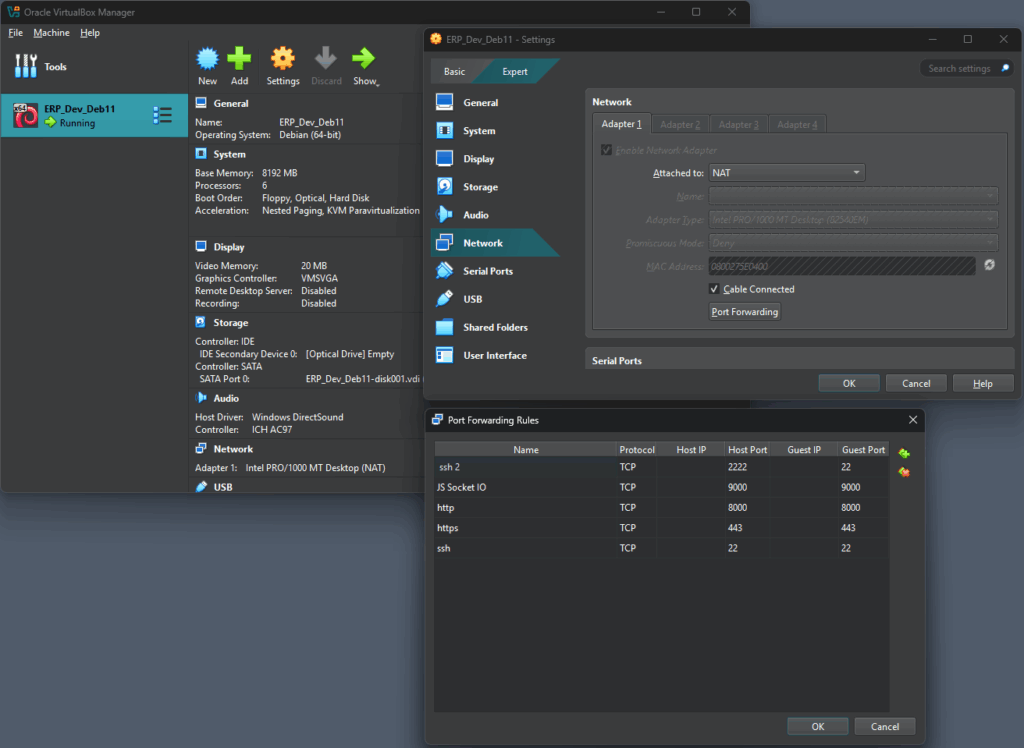Switch to the Expert settings tab
The width and height of the screenshot is (1024, 748).
[x=515, y=71]
